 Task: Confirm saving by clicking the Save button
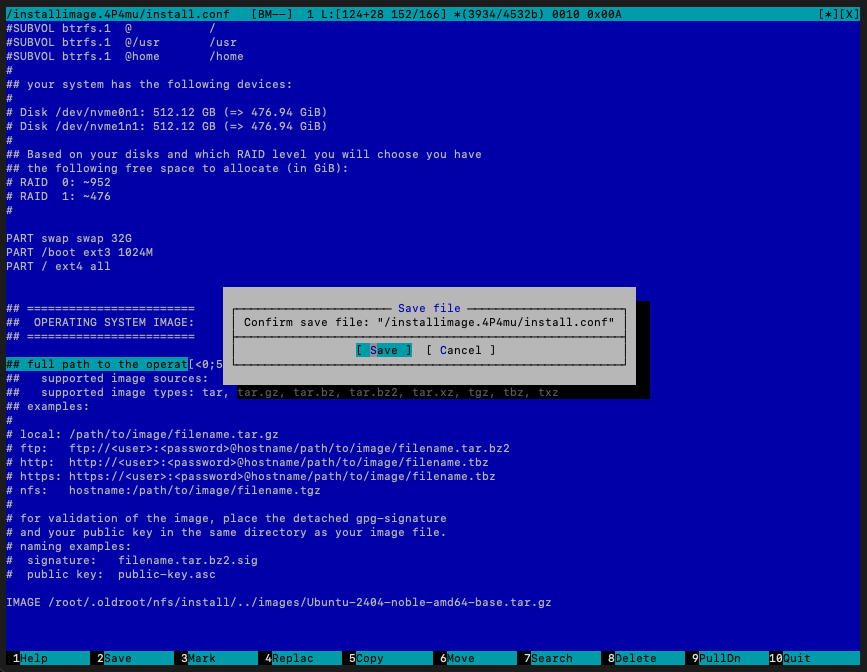pos(382,350)
